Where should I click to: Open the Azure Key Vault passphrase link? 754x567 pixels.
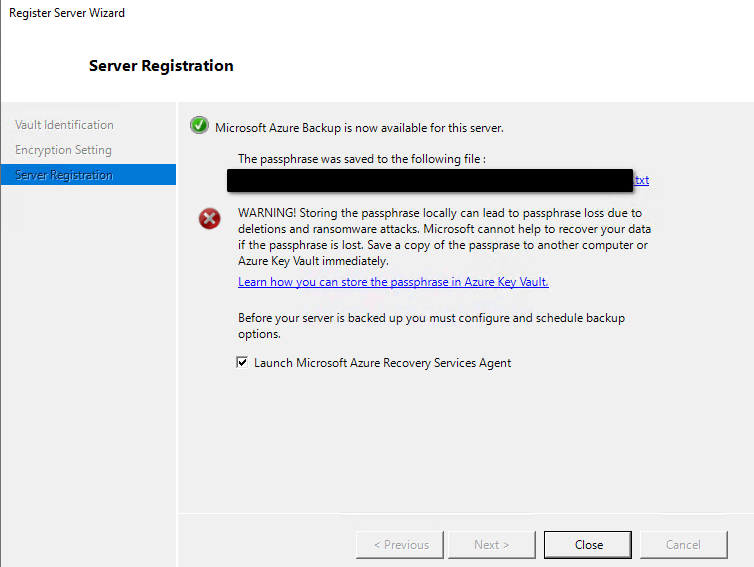393,282
